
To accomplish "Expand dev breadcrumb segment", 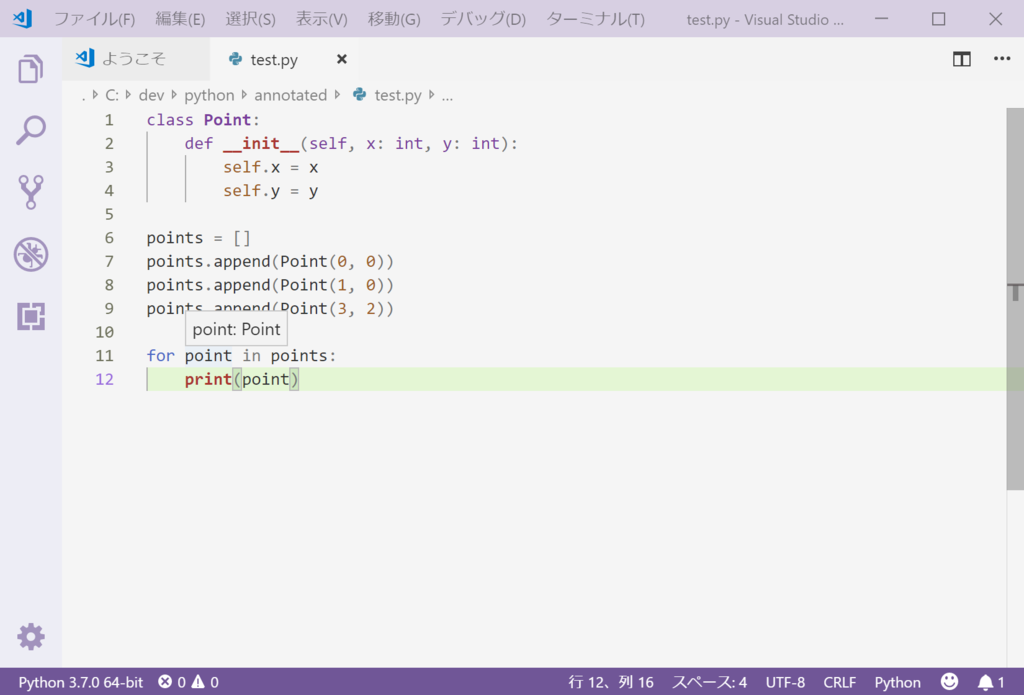I will (151, 95).
